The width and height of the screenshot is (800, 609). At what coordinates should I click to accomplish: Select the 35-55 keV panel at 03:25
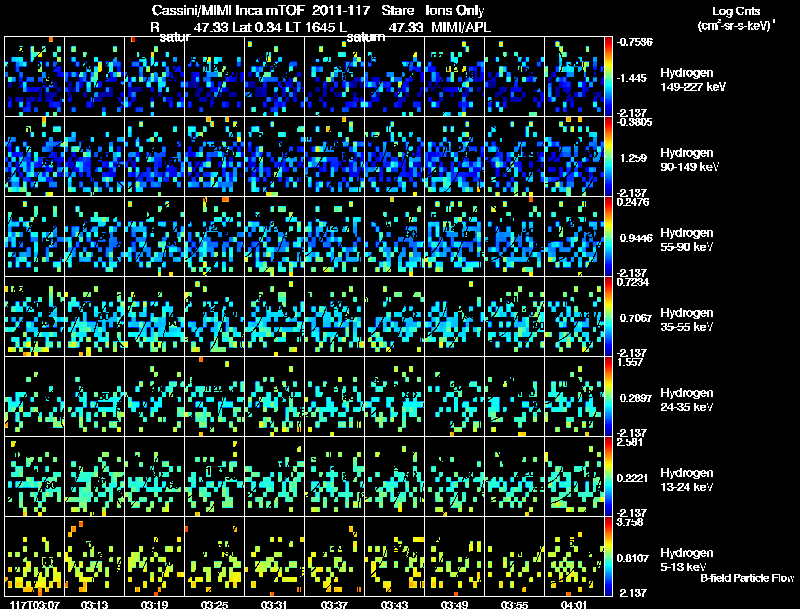click(x=215, y=317)
